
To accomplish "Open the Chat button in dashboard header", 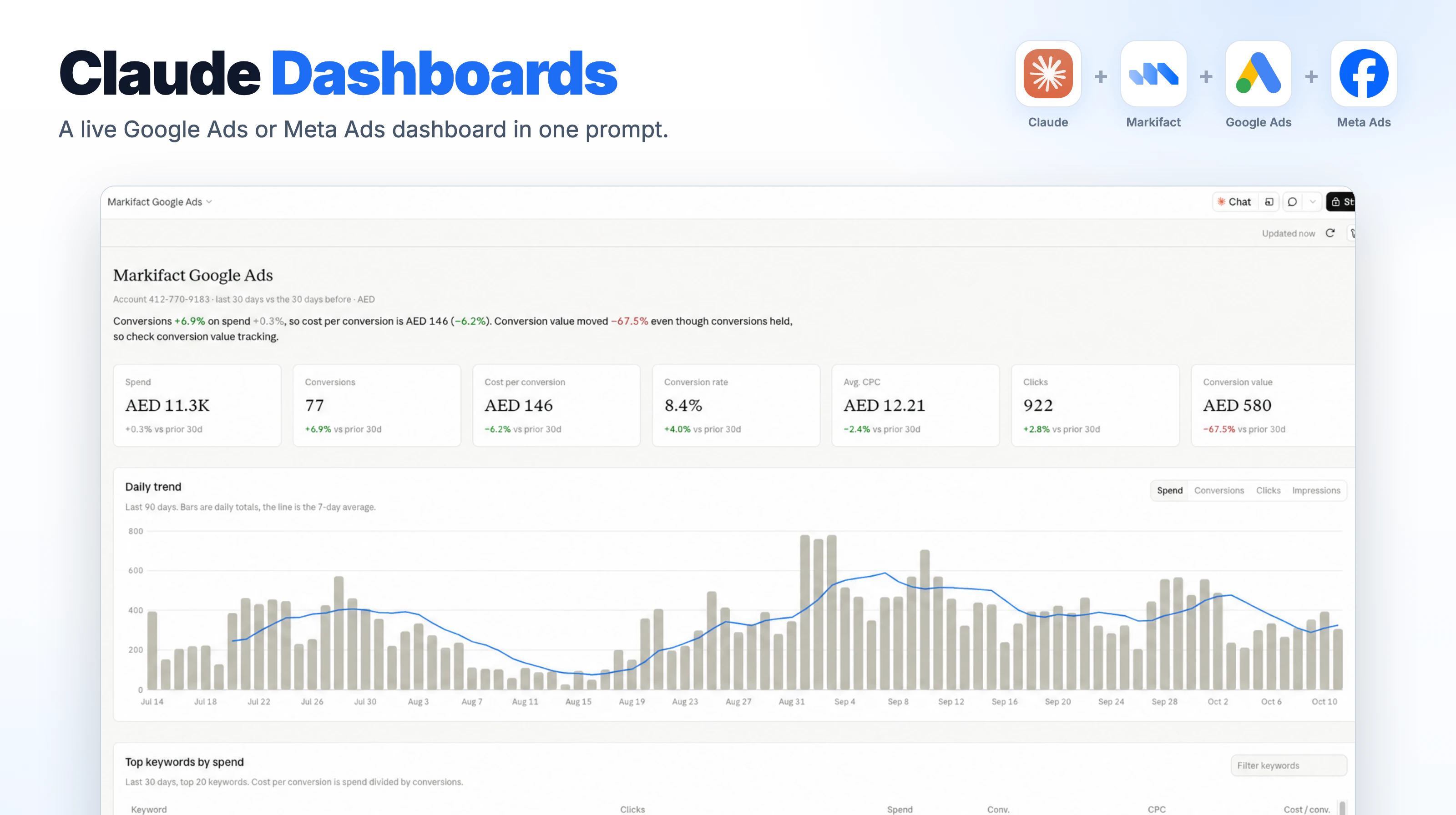I will pos(1234,201).
